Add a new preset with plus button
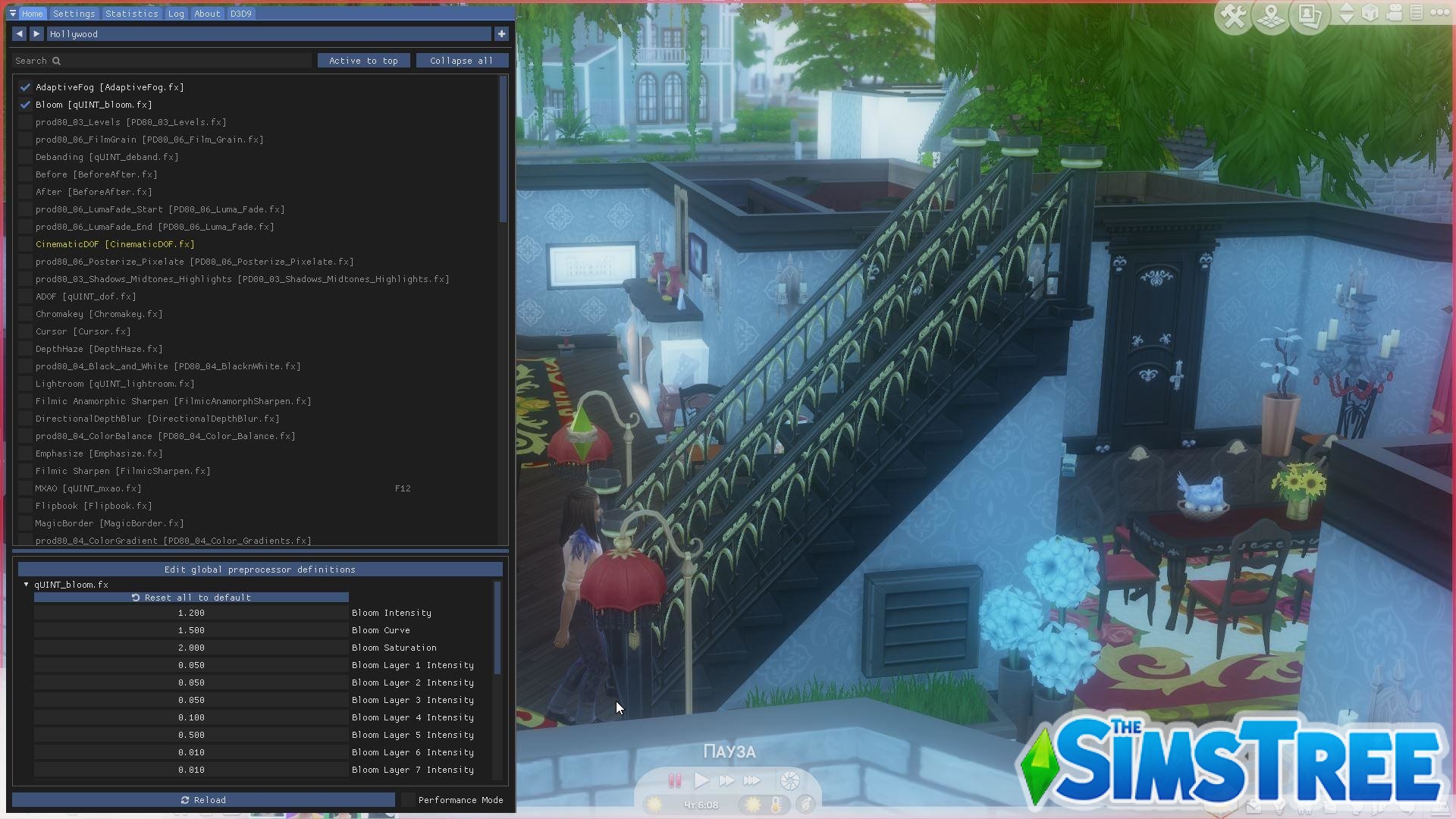 pos(501,34)
